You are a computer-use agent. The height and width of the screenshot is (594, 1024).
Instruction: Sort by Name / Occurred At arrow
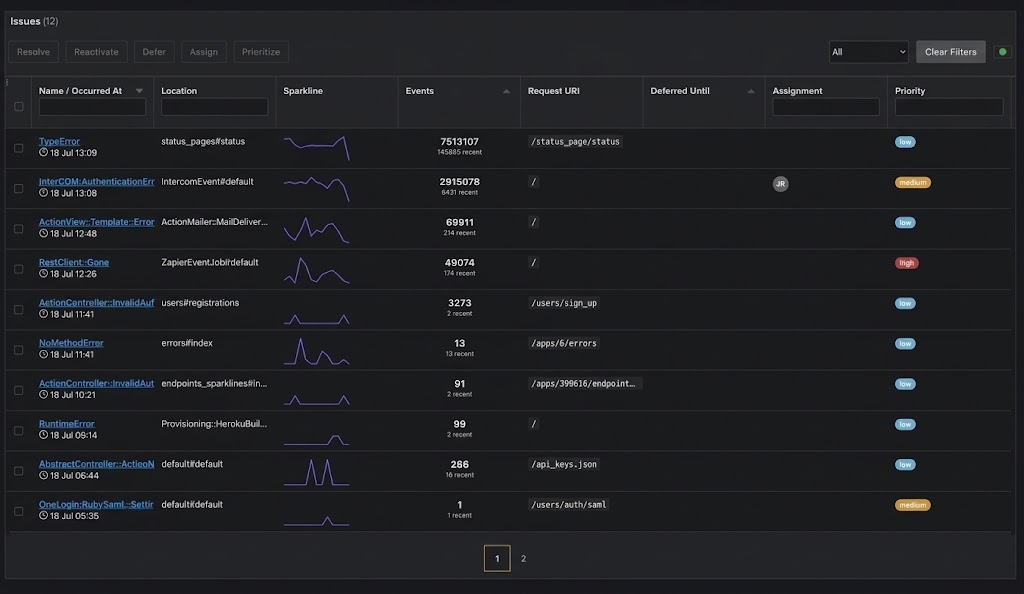point(139,91)
